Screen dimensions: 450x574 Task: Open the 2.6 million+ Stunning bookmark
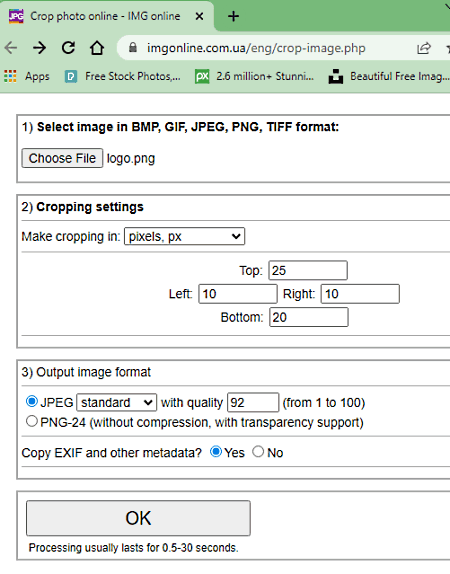pyautogui.click(x=254, y=77)
